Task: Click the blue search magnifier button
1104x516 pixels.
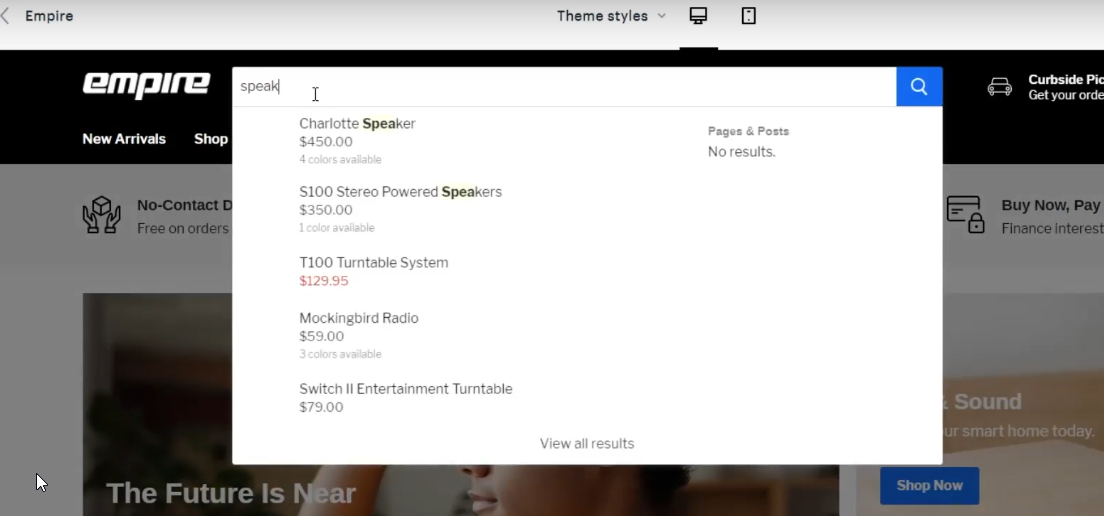Action: click(x=919, y=87)
